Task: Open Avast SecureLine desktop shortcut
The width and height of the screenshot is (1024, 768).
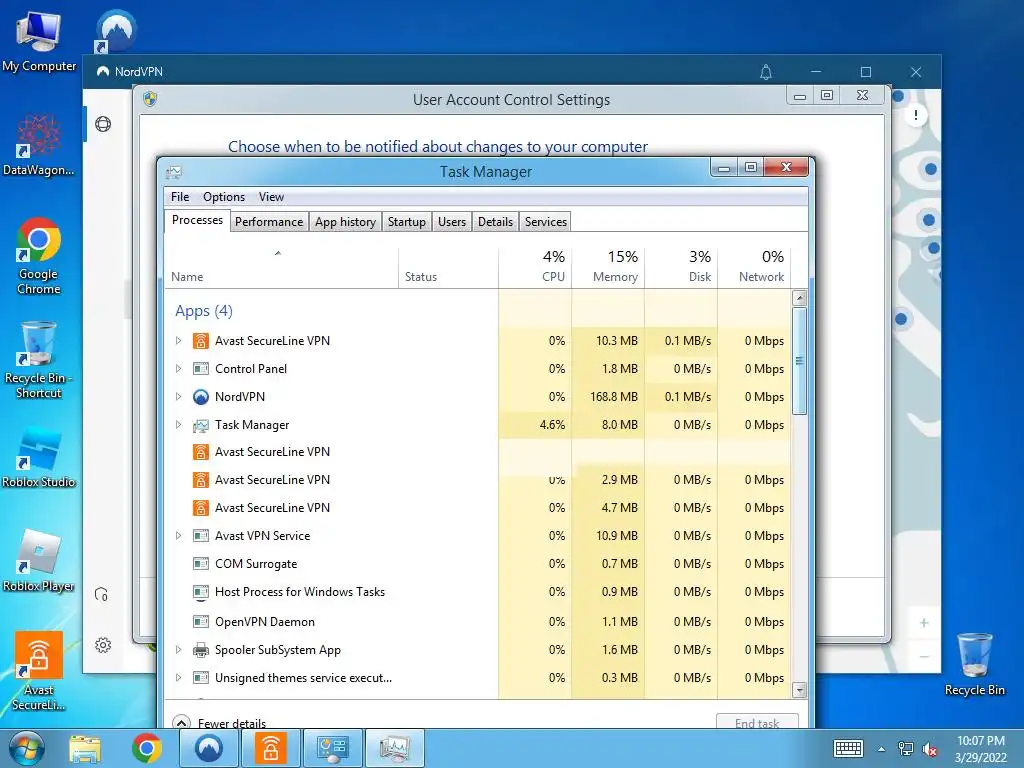Action: [39, 671]
